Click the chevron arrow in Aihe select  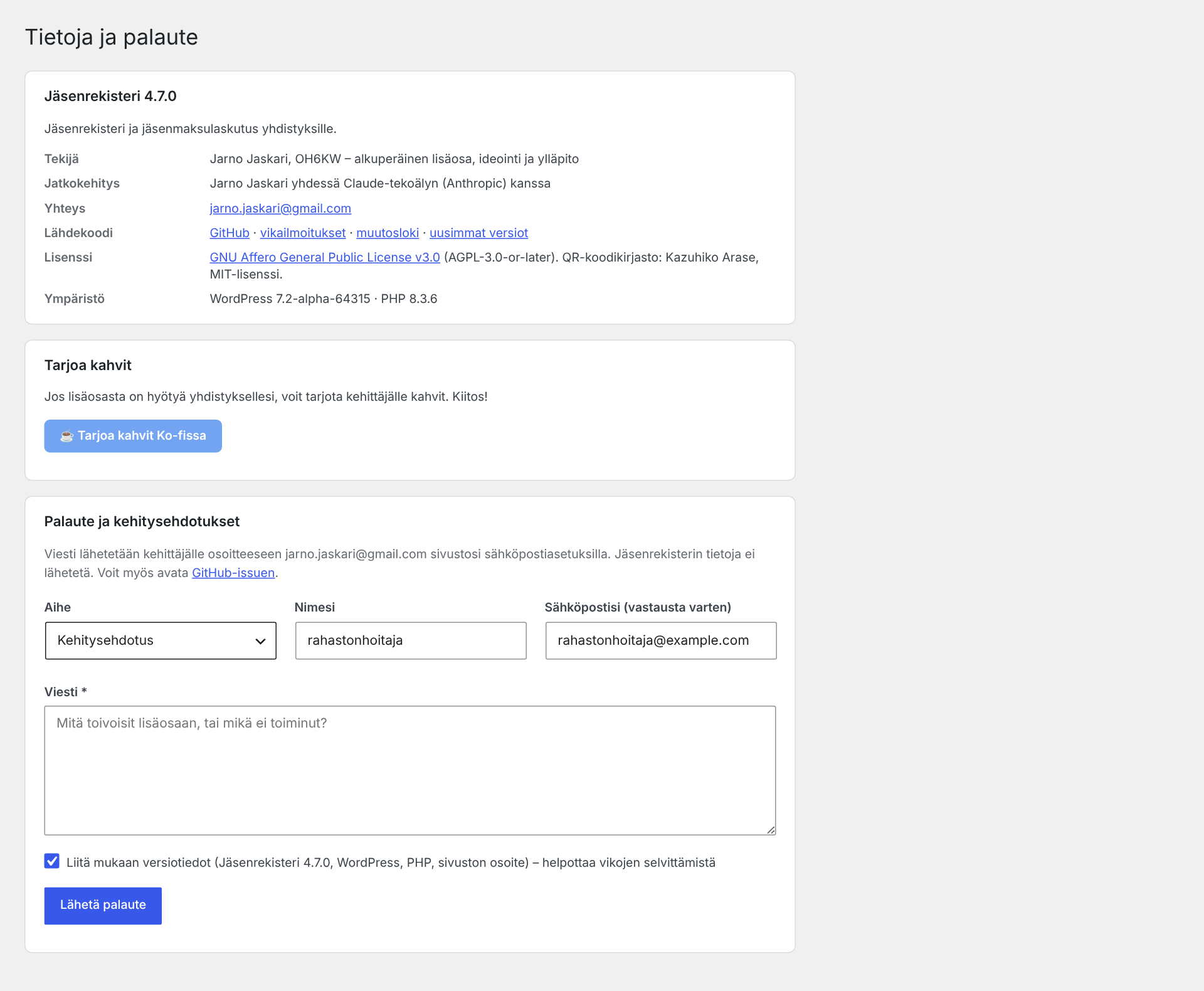[260, 641]
